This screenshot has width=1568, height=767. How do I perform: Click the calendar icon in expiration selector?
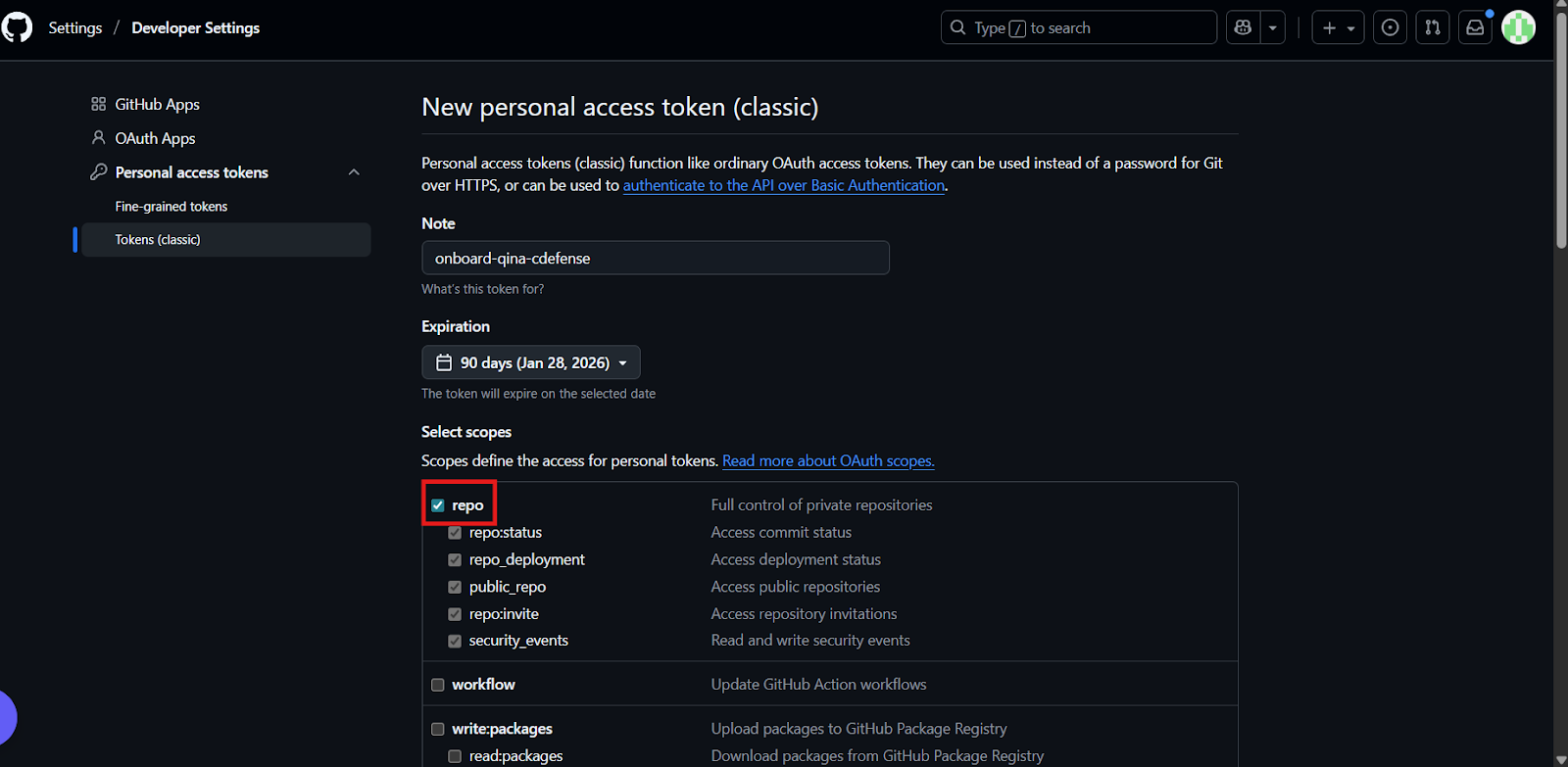(x=444, y=362)
